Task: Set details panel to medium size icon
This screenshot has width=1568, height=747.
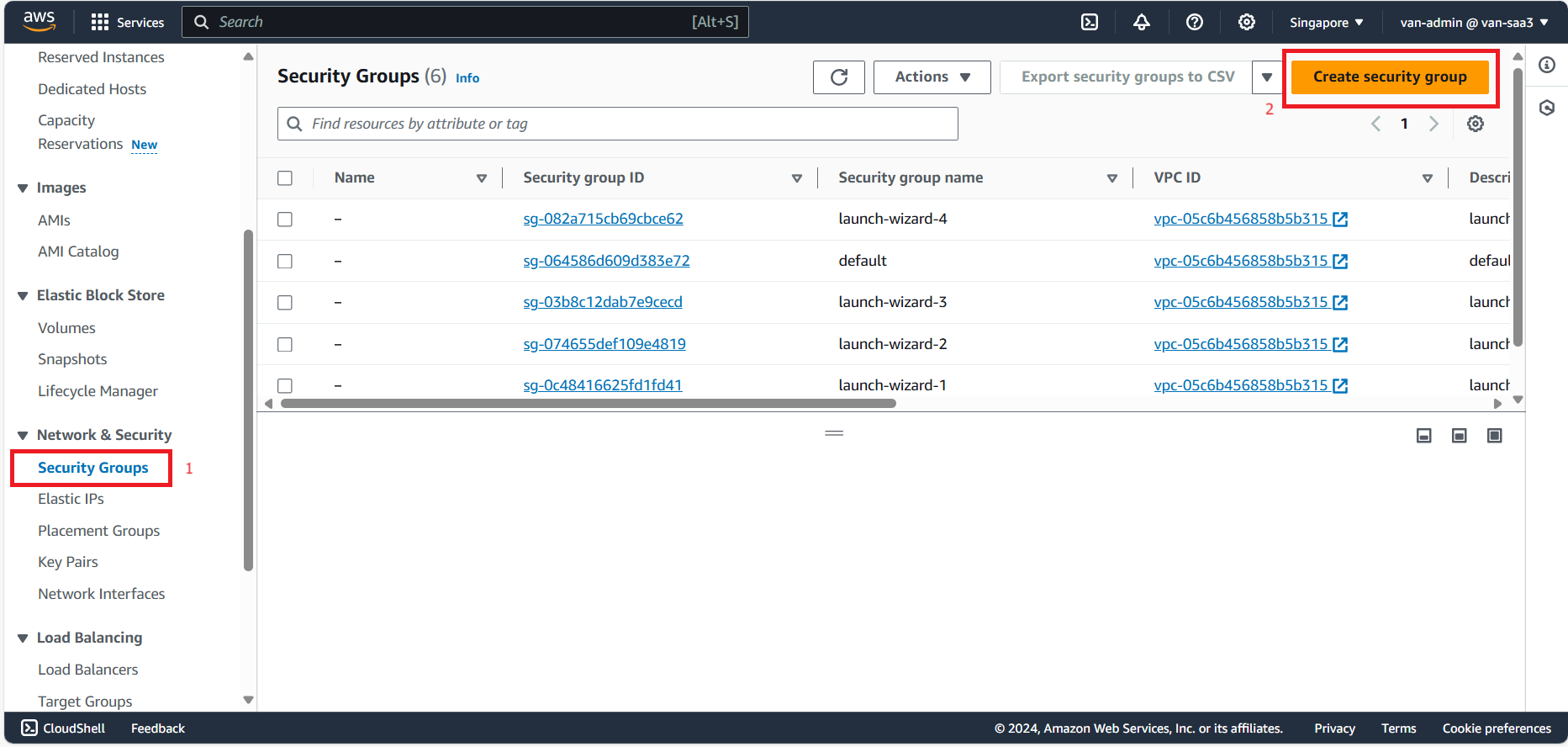Action: (x=1460, y=436)
